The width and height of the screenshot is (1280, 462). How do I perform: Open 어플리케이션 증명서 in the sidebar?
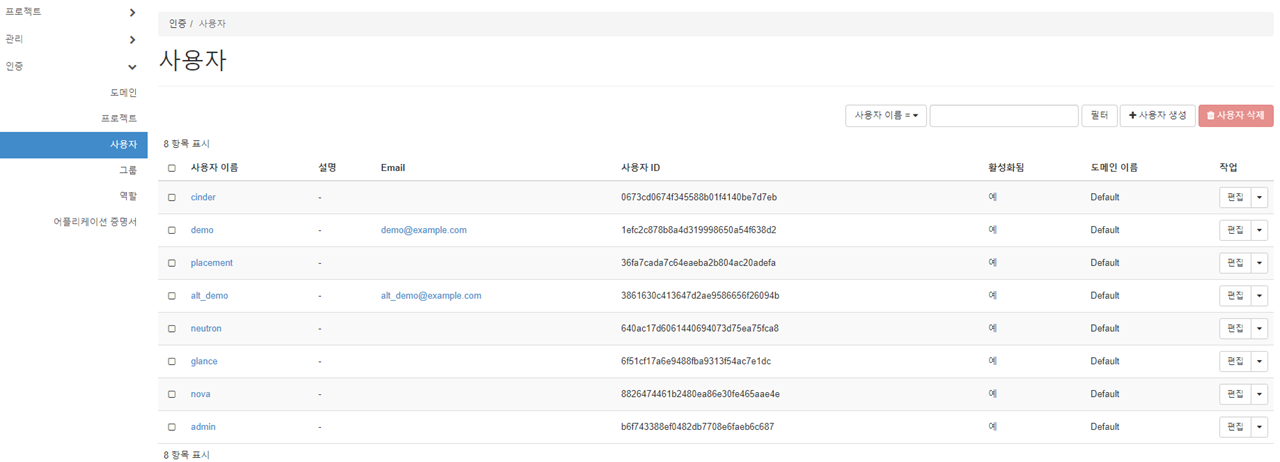95,222
